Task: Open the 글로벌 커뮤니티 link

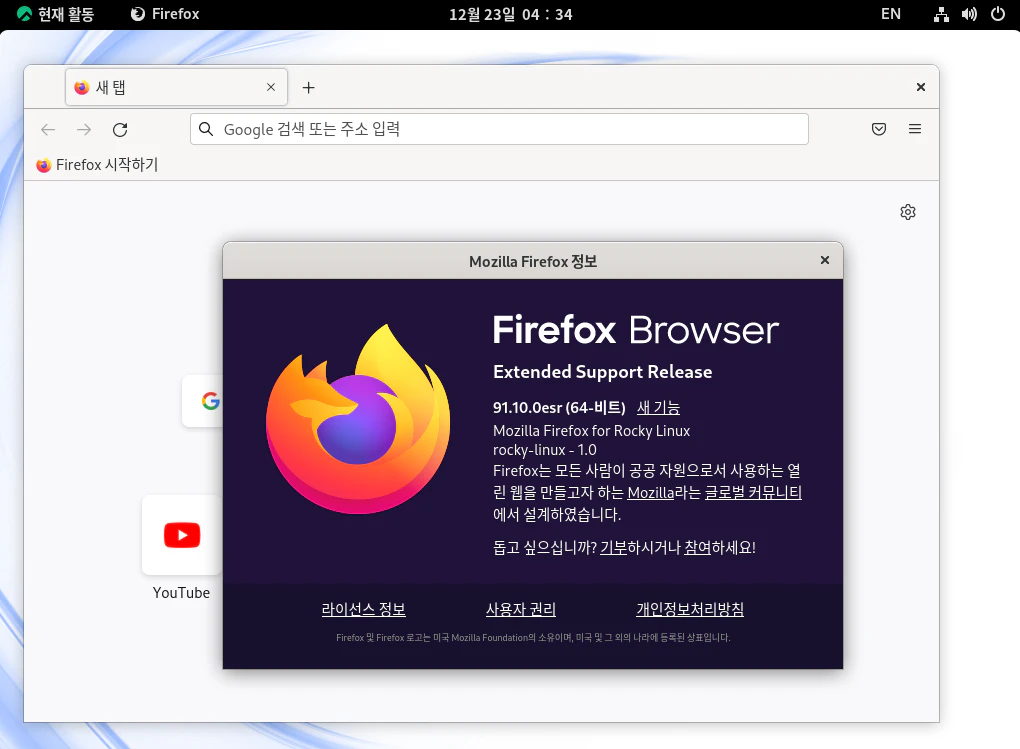Action: [x=753, y=493]
